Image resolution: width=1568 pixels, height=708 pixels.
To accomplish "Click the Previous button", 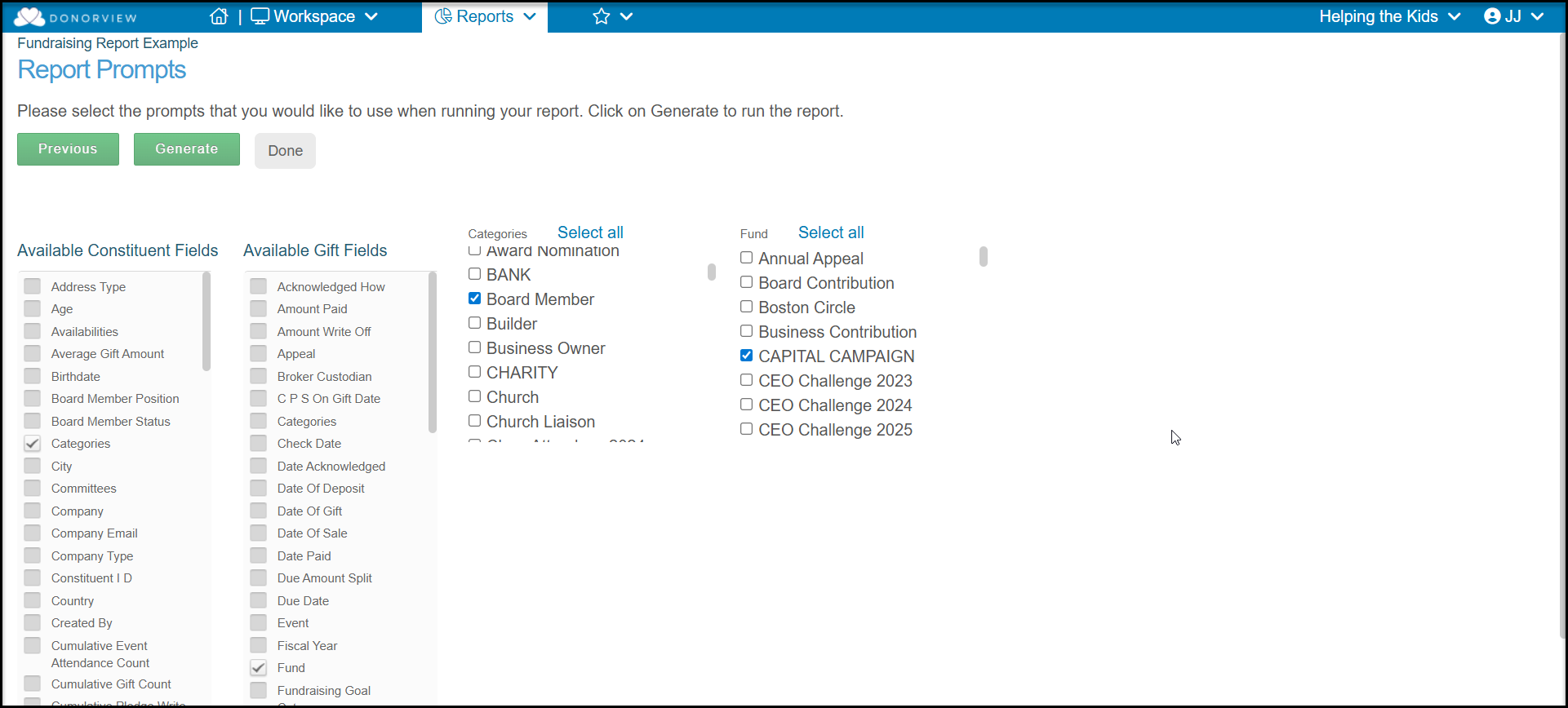I will (68, 149).
